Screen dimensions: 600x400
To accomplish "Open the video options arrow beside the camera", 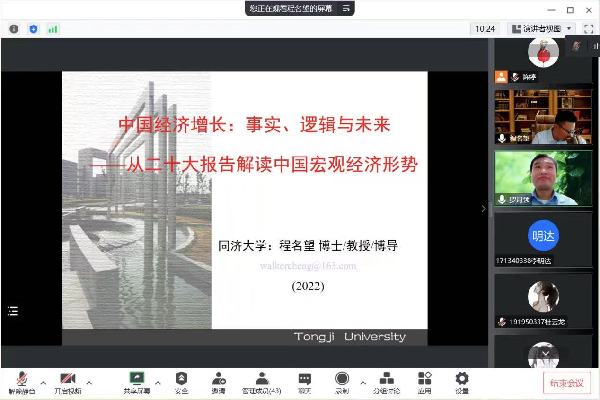I will [90, 380].
